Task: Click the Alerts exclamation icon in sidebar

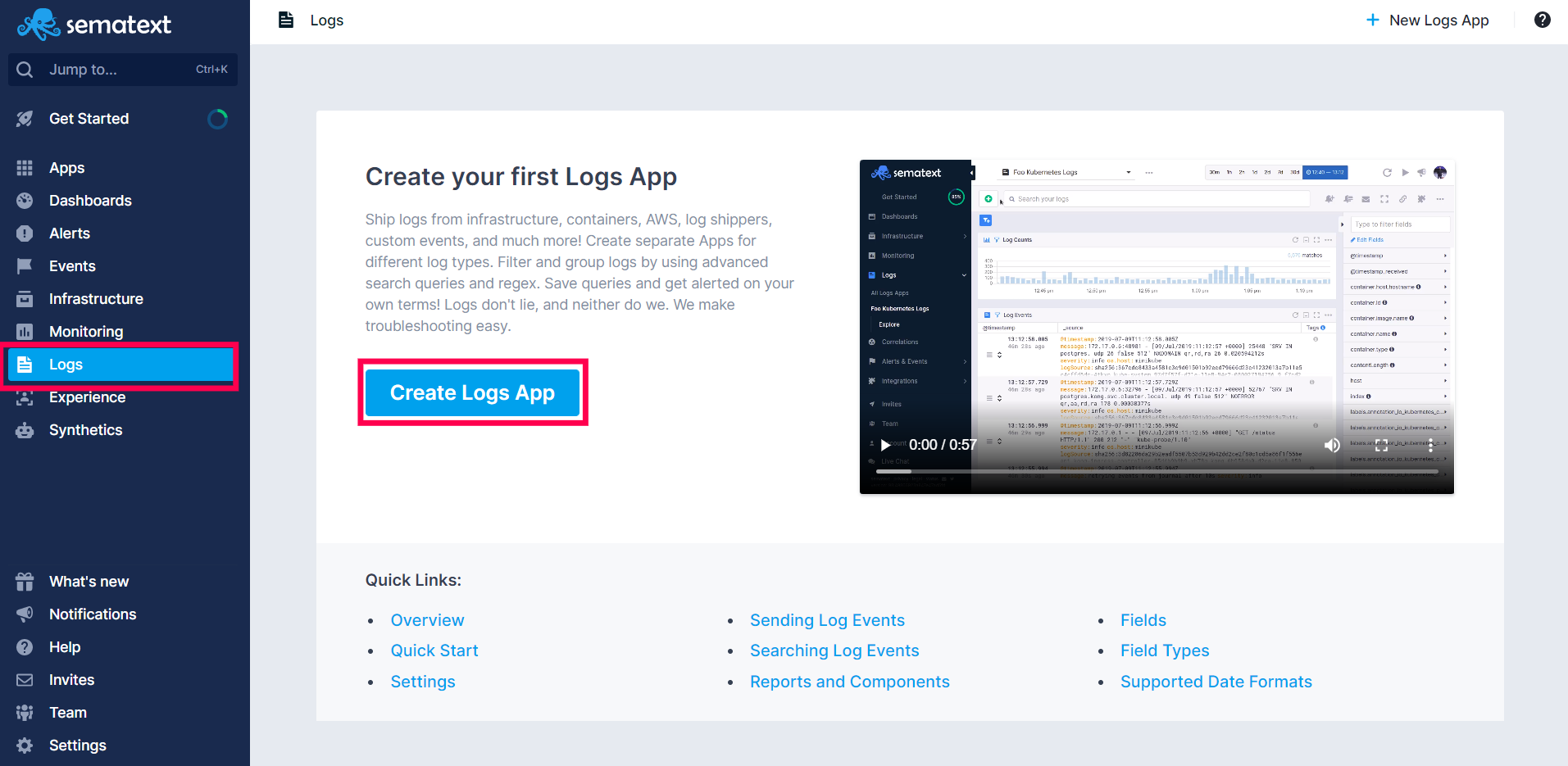Action: point(25,233)
